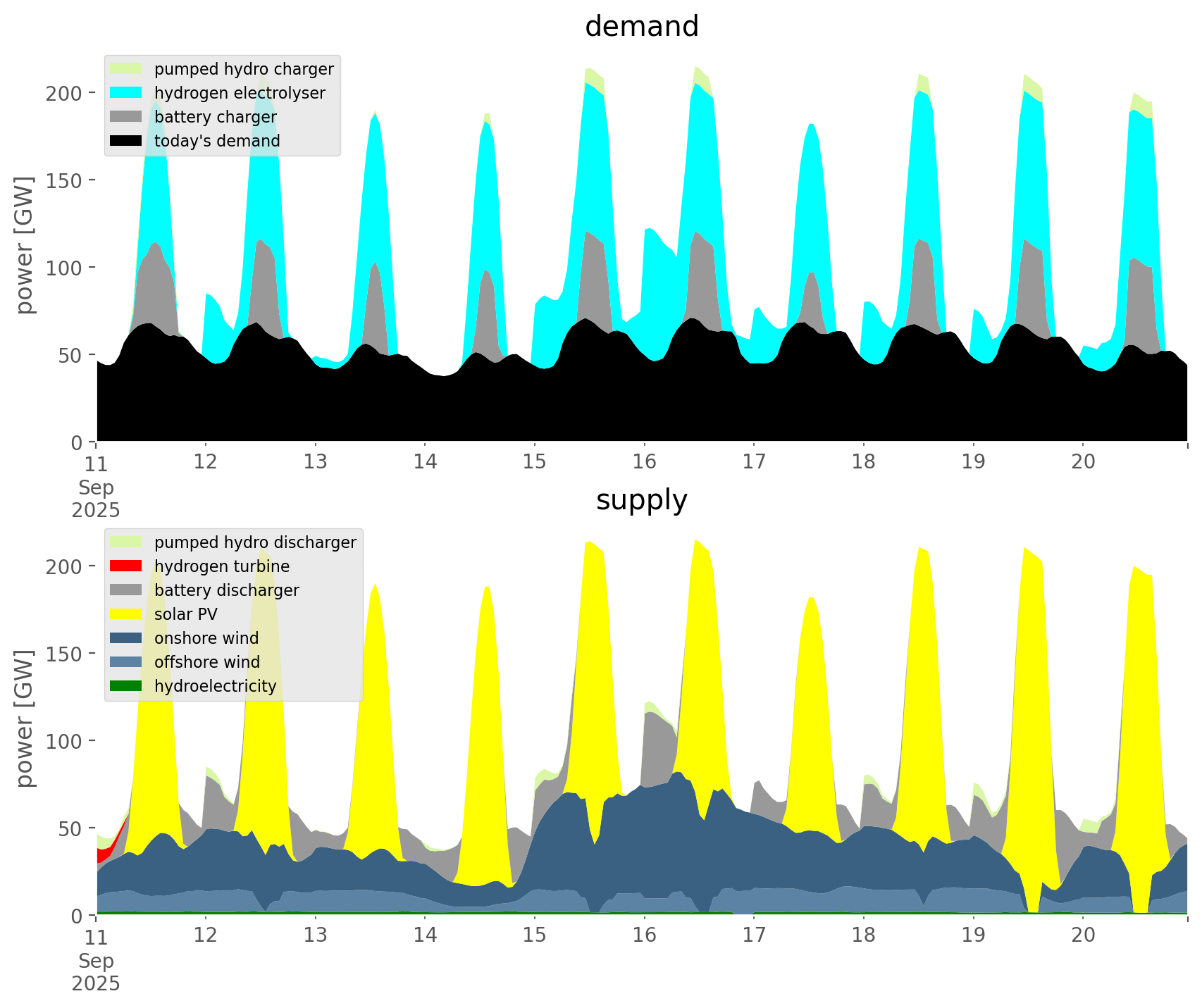
Task: Select the offshore wind legend label
Action: click(x=206, y=662)
